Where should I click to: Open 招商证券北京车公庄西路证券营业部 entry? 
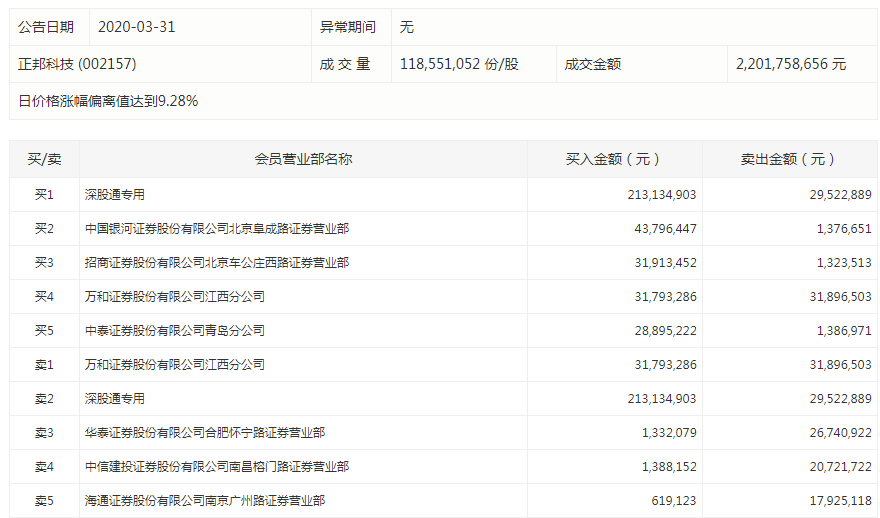[217, 263]
